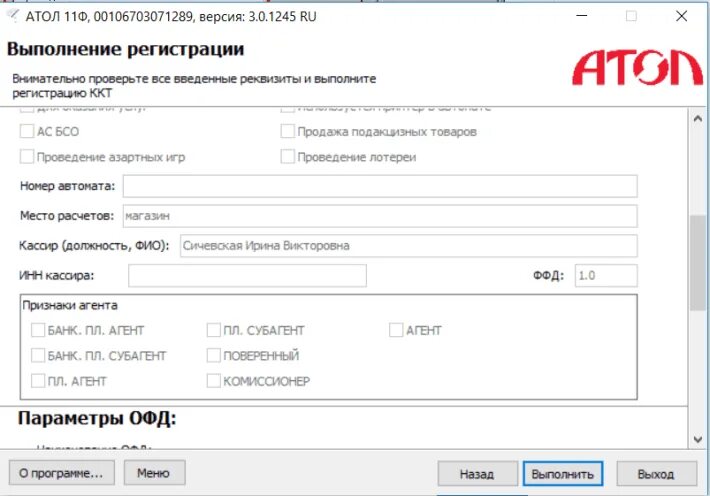Check the АГЕНТ option

[x=396, y=330]
